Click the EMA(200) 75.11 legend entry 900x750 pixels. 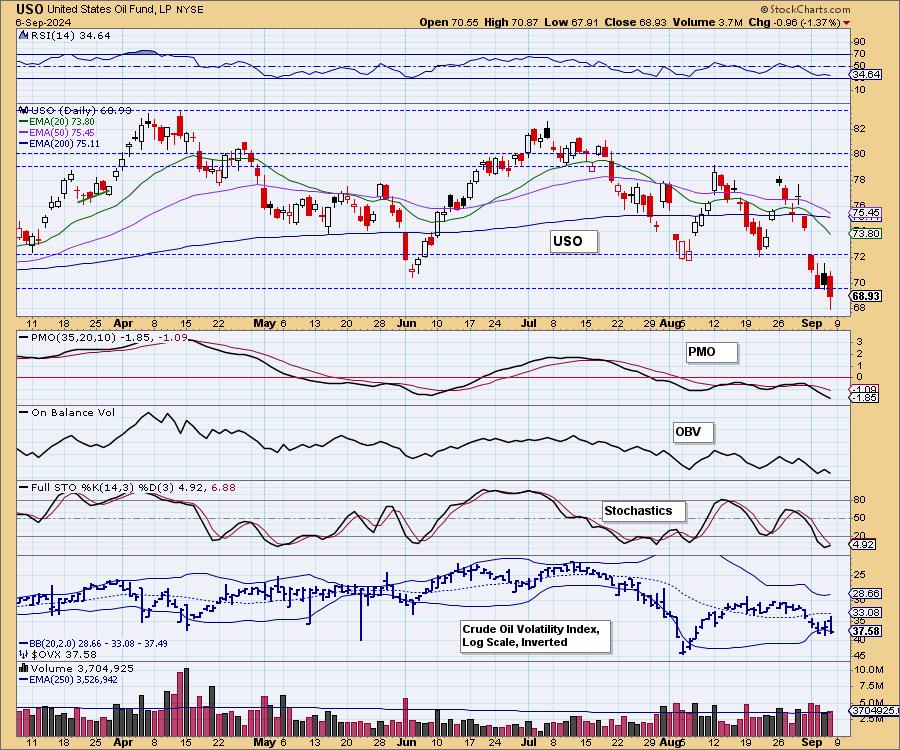[x=59, y=143]
